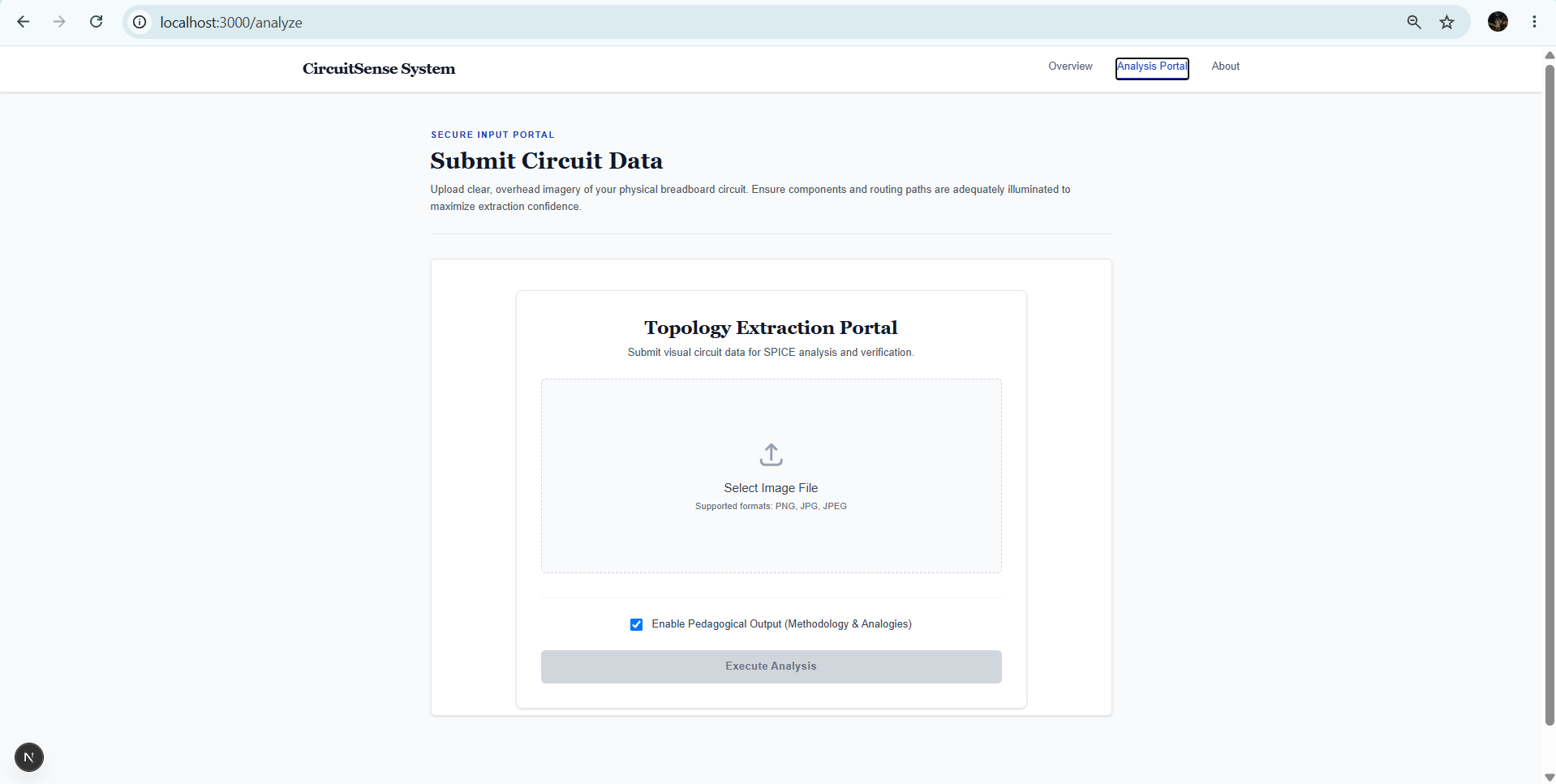Viewport: 1556px width, 784px height.
Task: Open the Next.js dev tools badge
Action: click(29, 757)
